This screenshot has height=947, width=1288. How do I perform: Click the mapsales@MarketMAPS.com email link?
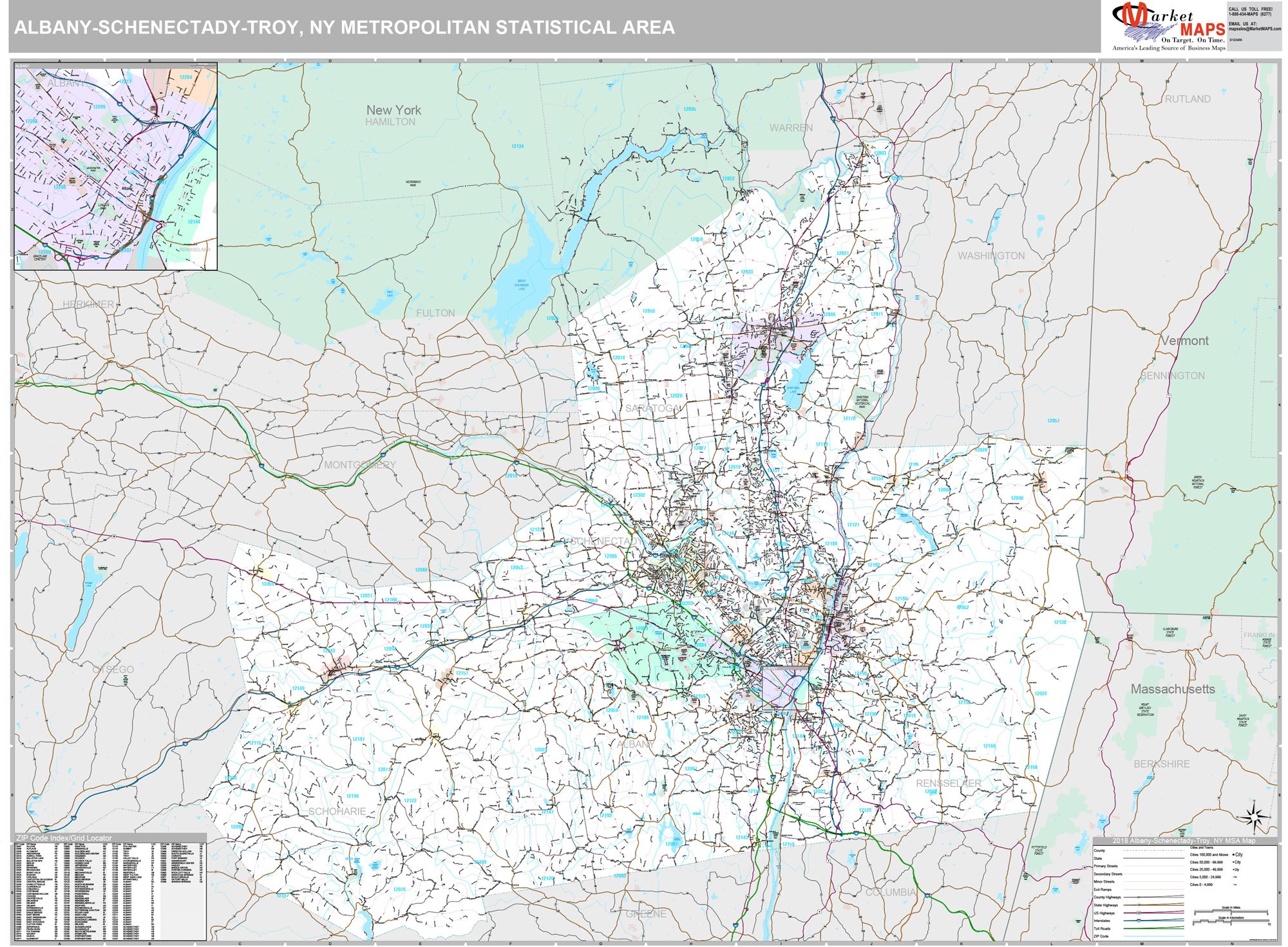click(1256, 29)
